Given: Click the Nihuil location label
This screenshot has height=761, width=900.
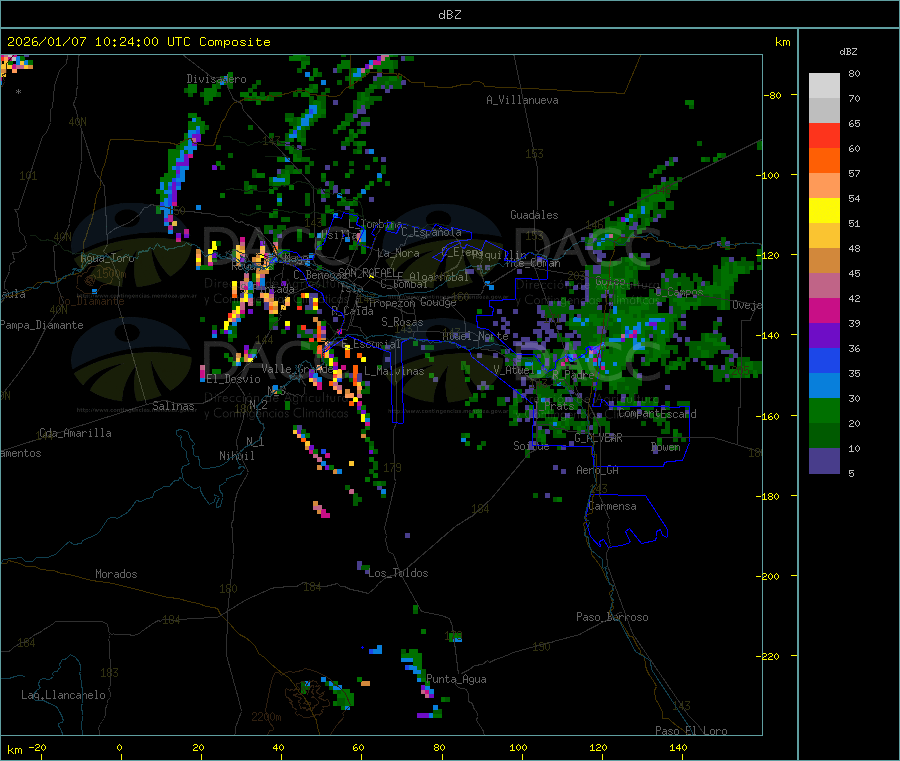Looking at the screenshot, I should tap(236, 456).
